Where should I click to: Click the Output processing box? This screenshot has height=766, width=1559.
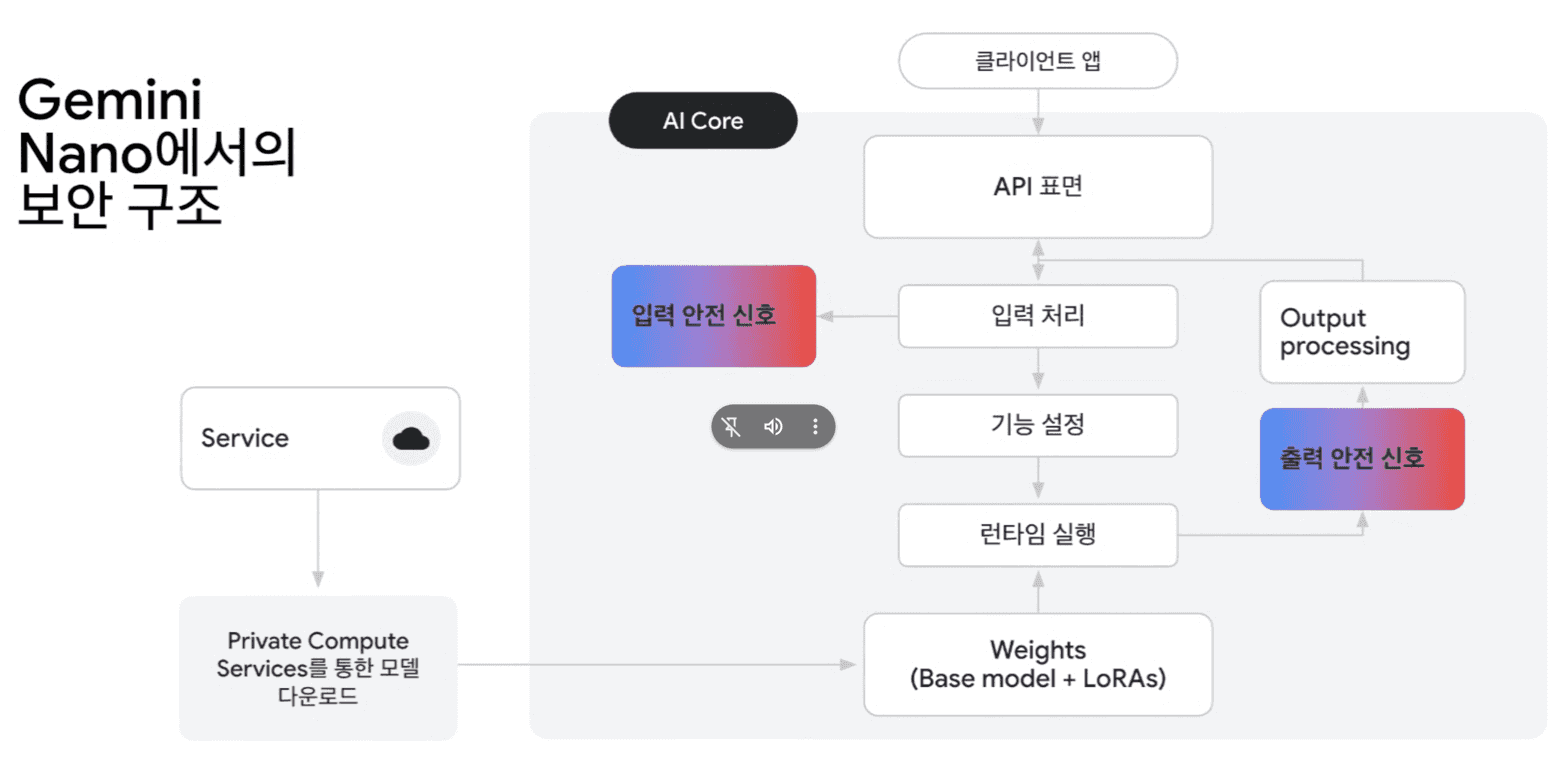pos(1361,332)
